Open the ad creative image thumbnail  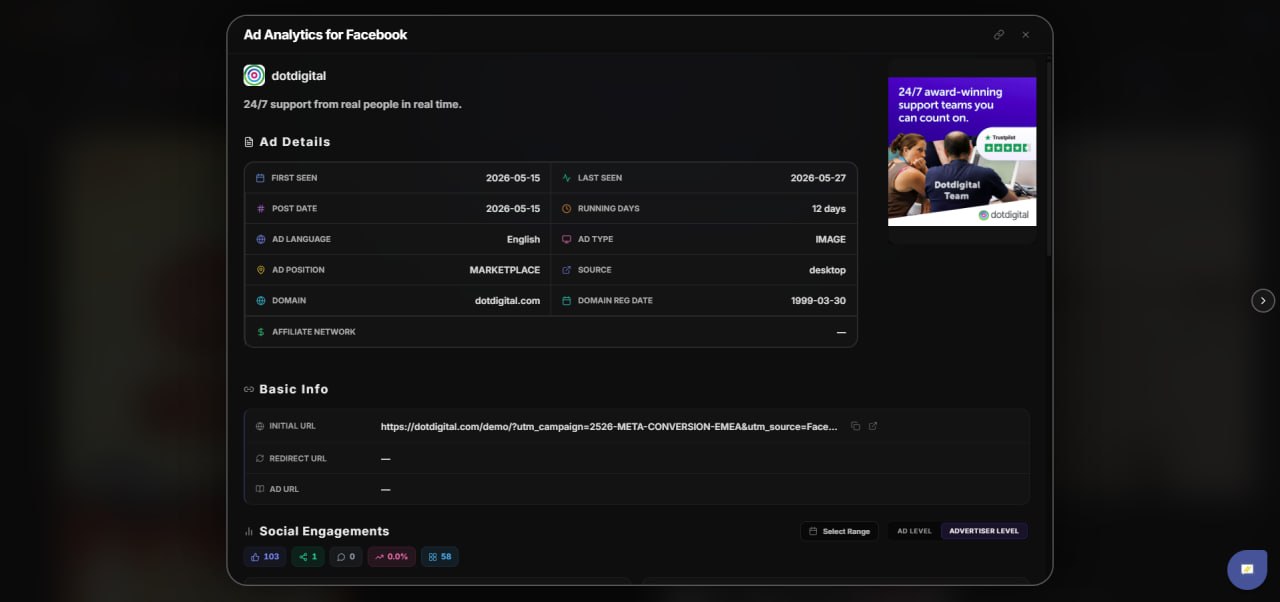[x=962, y=152]
